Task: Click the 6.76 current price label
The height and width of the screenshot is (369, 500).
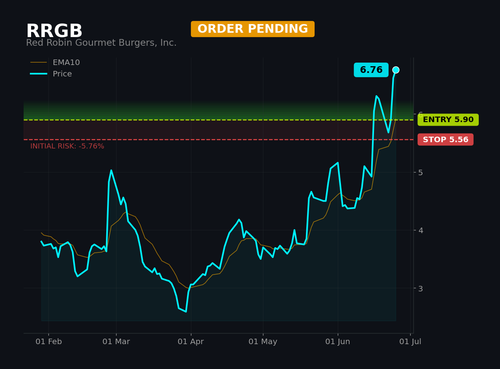Action: (371, 70)
